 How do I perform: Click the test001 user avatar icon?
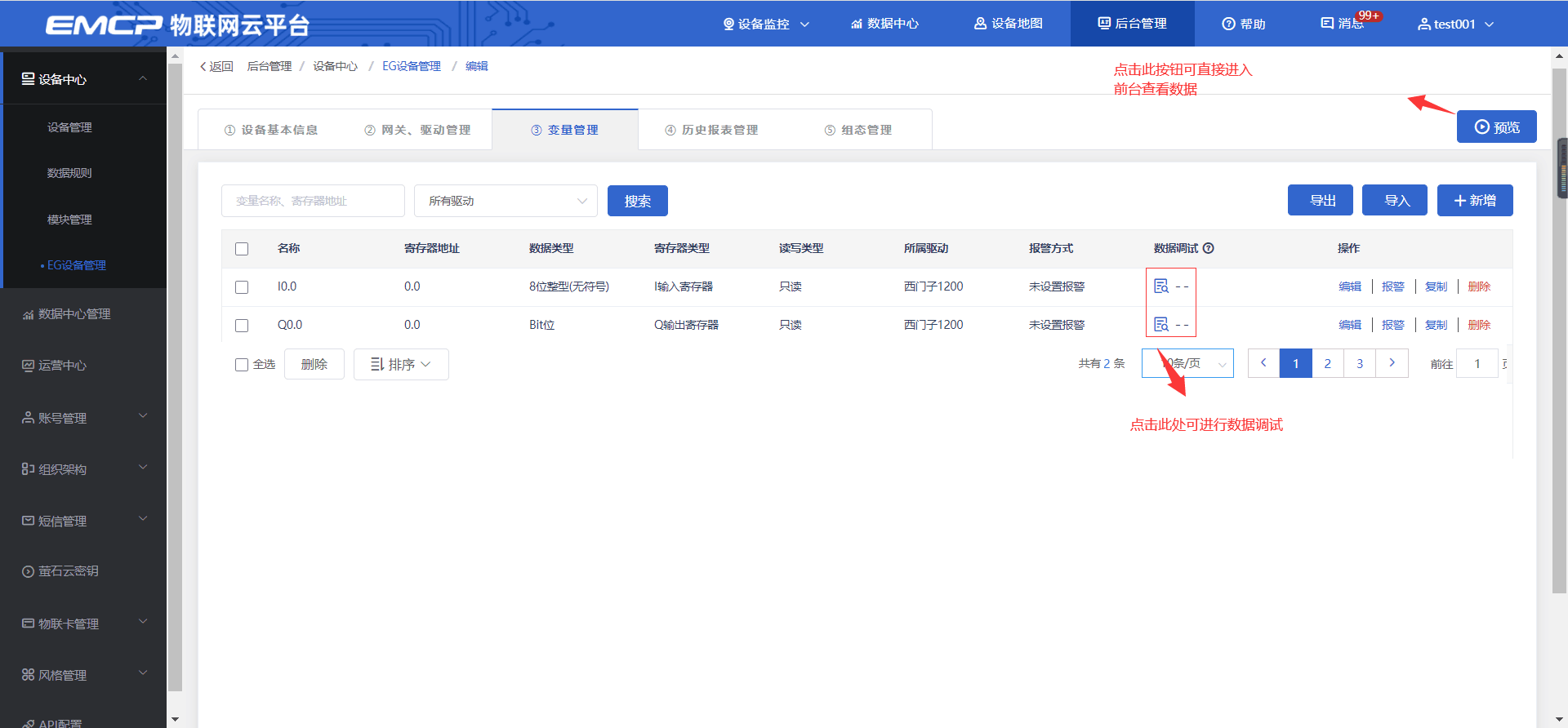click(x=1424, y=24)
